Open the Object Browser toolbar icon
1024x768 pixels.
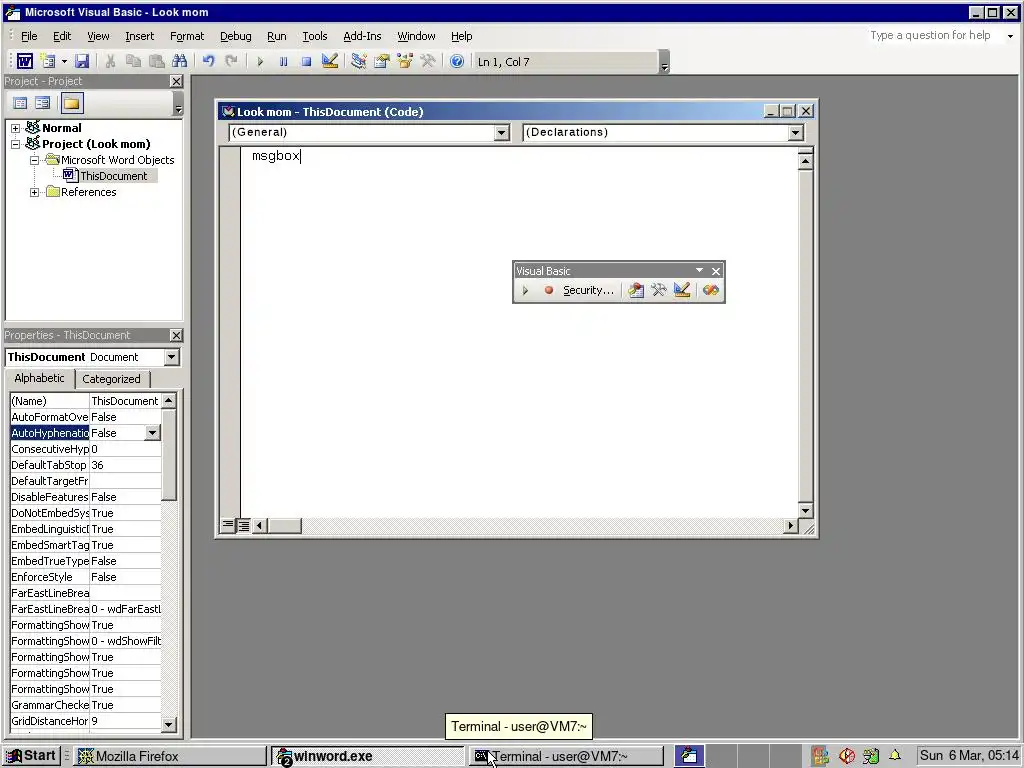[405, 61]
